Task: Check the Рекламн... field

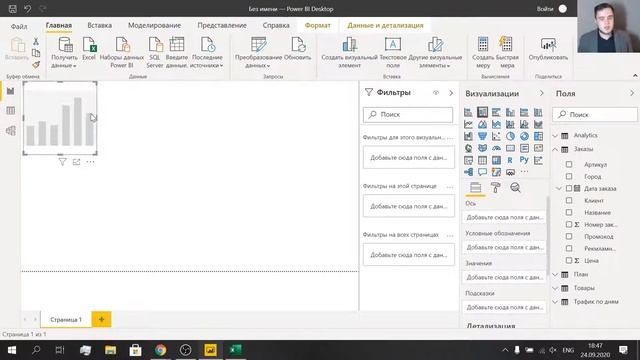Action: tap(569, 248)
